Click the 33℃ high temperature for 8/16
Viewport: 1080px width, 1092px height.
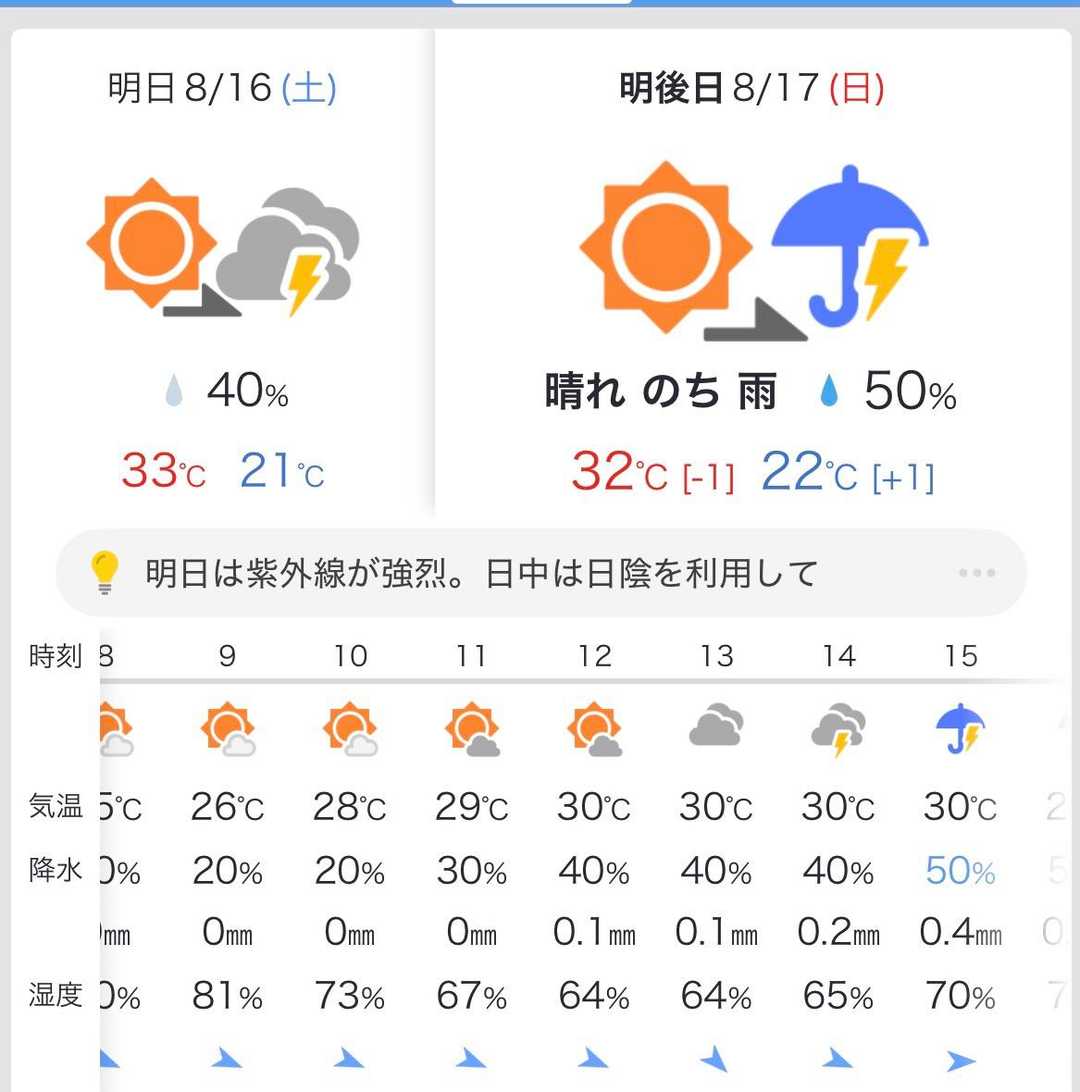(x=163, y=471)
